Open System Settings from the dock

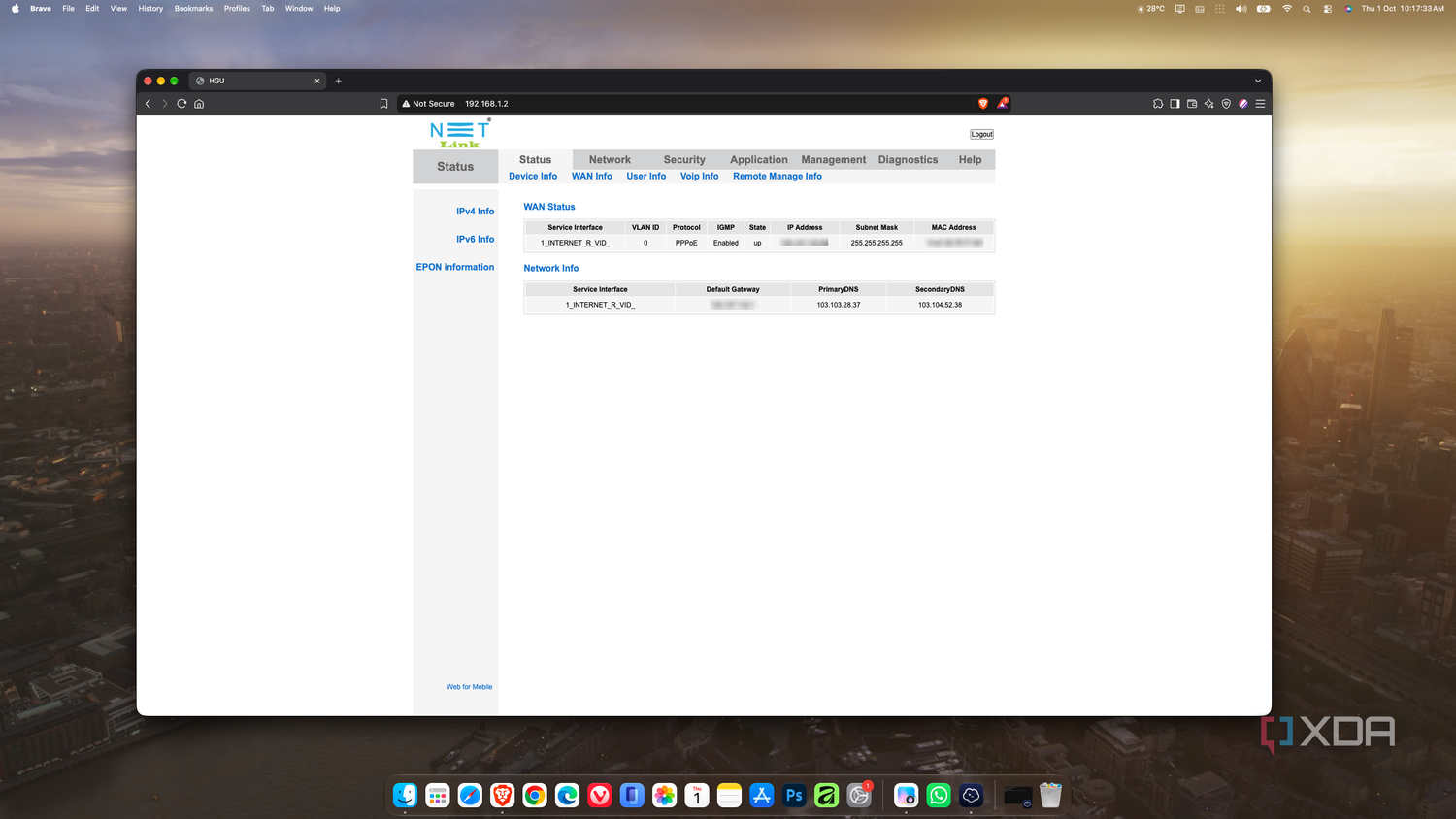coord(859,796)
